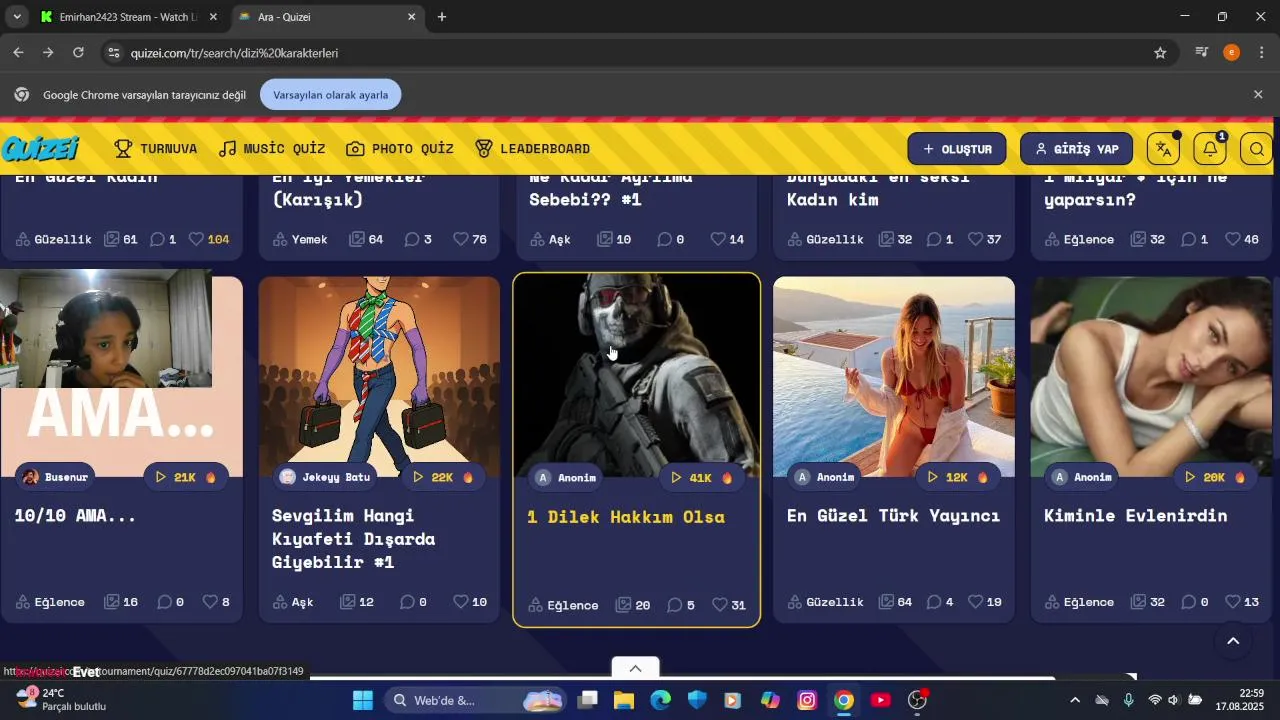Open the Leaderboard page
The image size is (1280, 720).
tap(532, 149)
